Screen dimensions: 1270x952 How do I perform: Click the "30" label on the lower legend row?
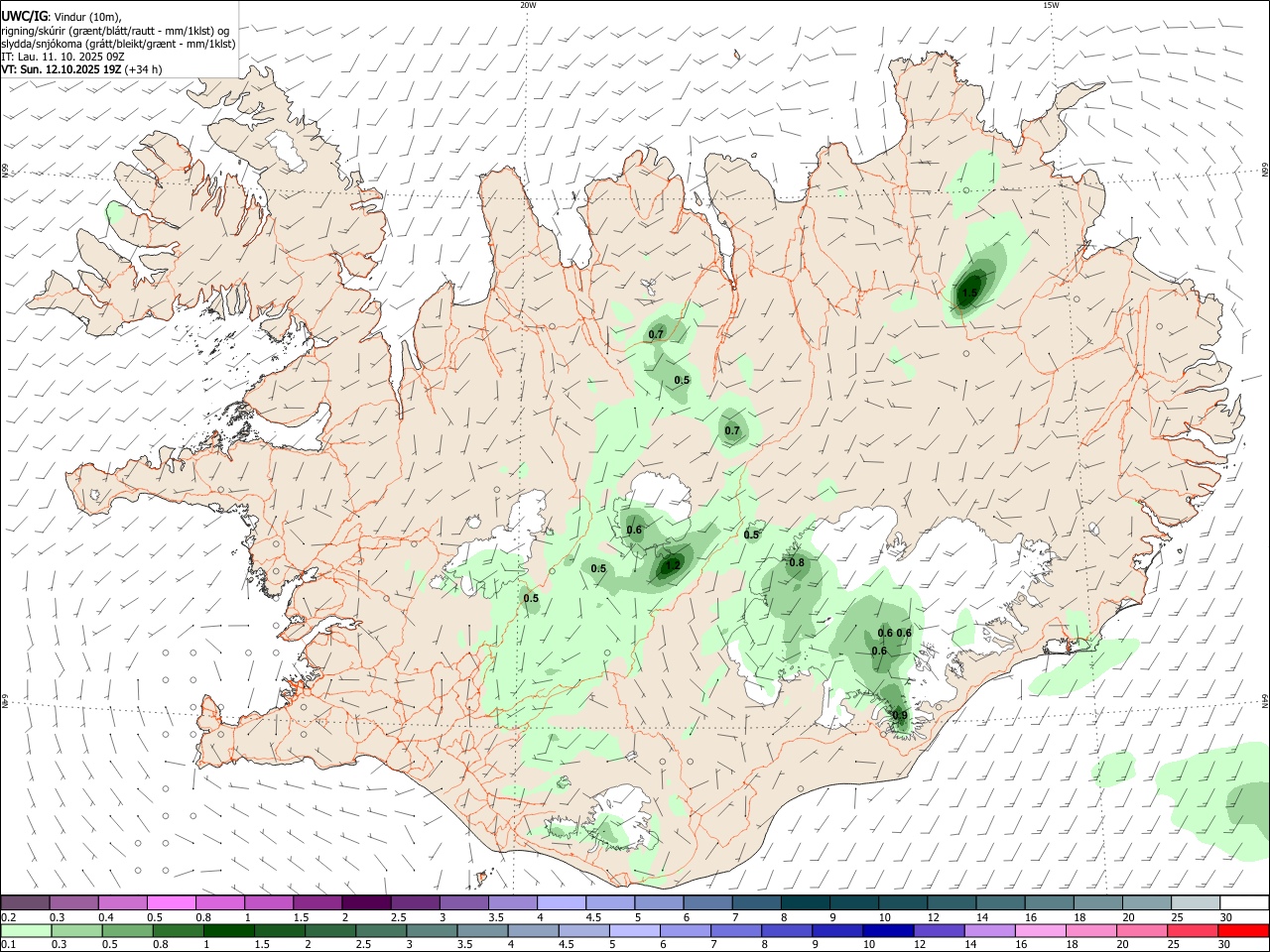tap(1226, 945)
